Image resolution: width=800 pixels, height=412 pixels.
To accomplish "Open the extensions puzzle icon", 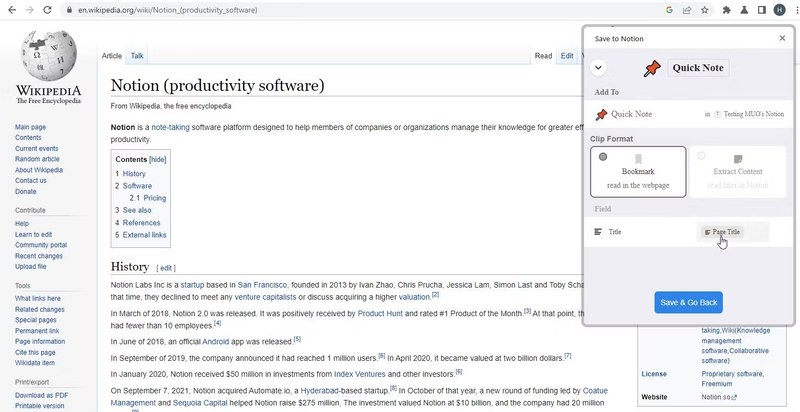I will [727, 10].
